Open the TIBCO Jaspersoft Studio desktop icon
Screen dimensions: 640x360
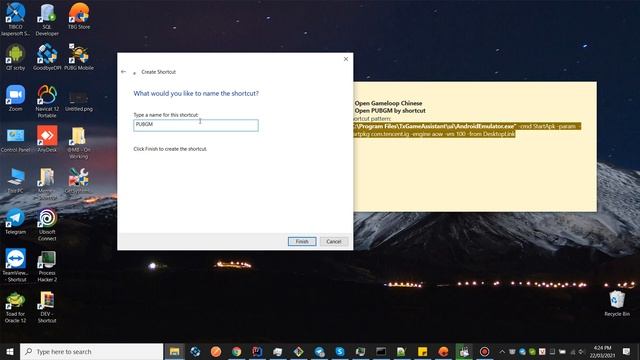coord(15,19)
